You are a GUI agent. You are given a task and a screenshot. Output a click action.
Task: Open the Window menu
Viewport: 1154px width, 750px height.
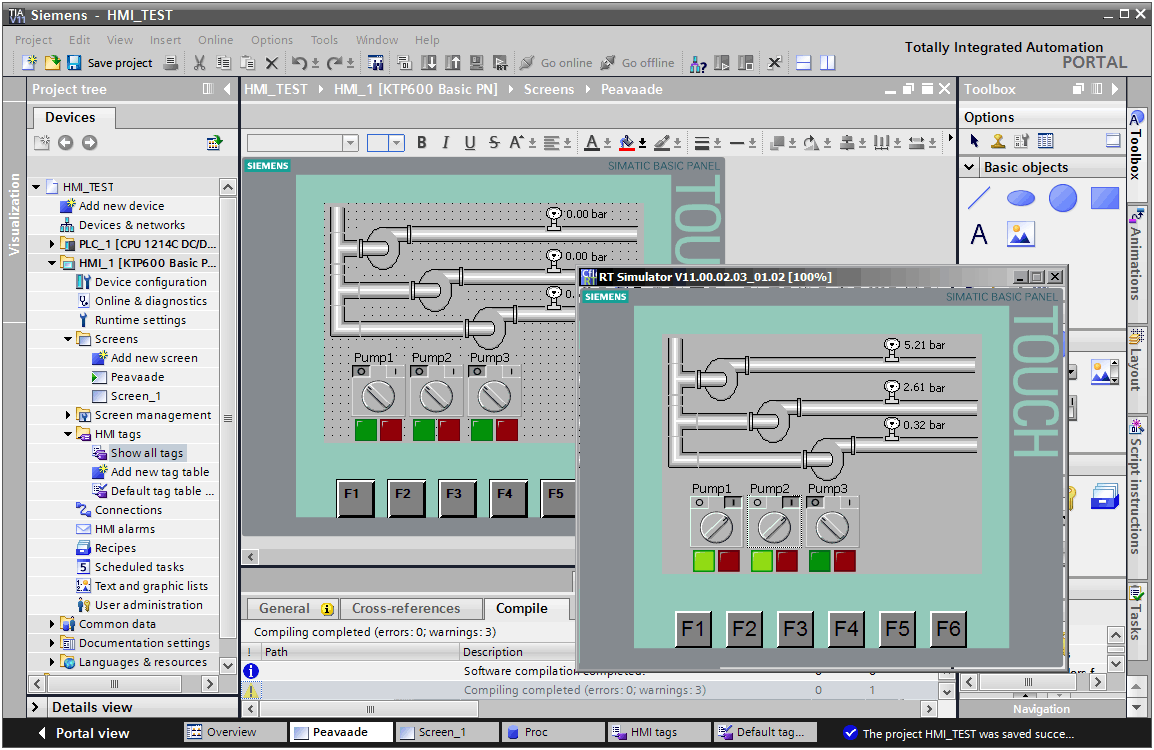click(377, 40)
